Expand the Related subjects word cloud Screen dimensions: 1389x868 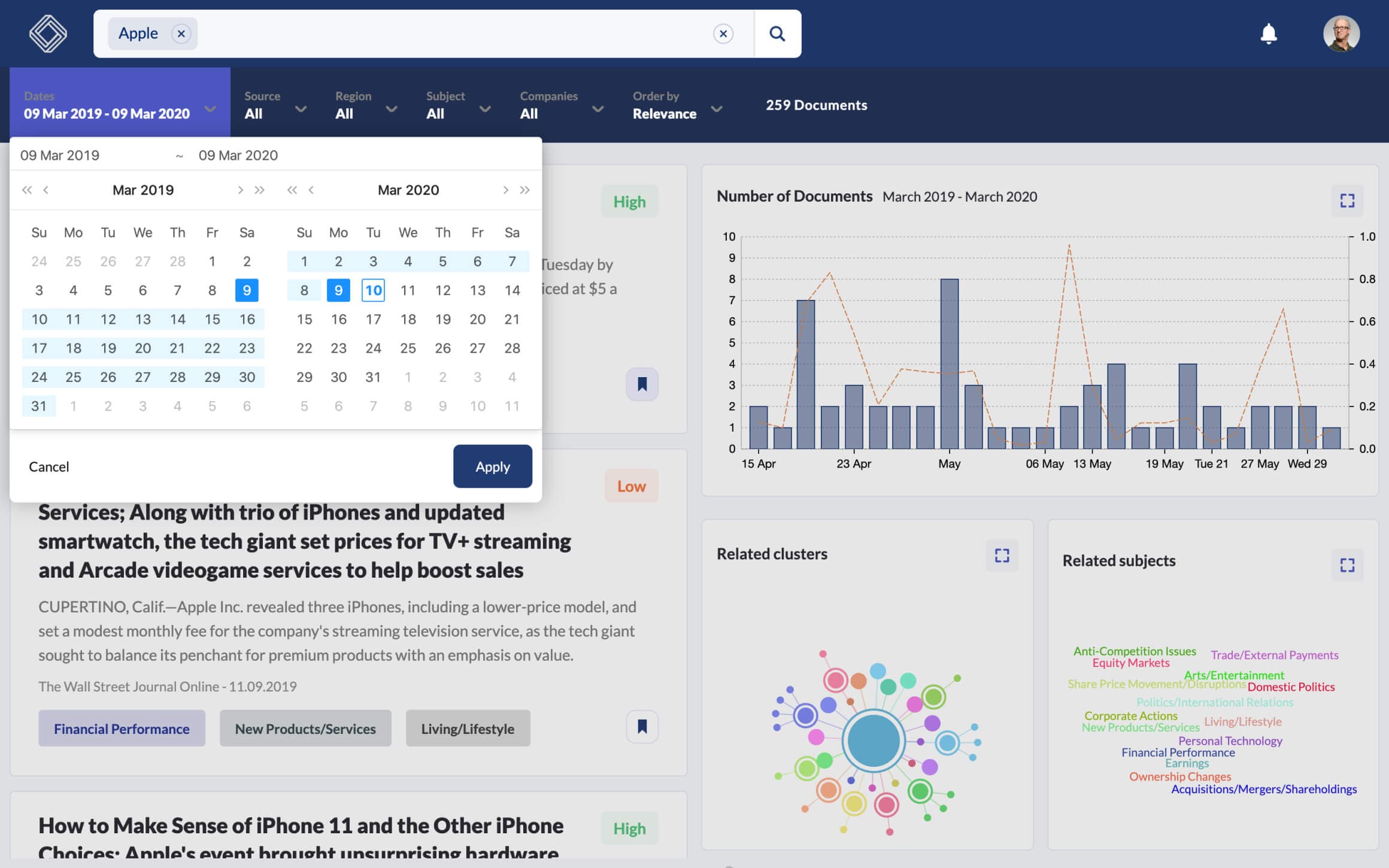tap(1348, 564)
